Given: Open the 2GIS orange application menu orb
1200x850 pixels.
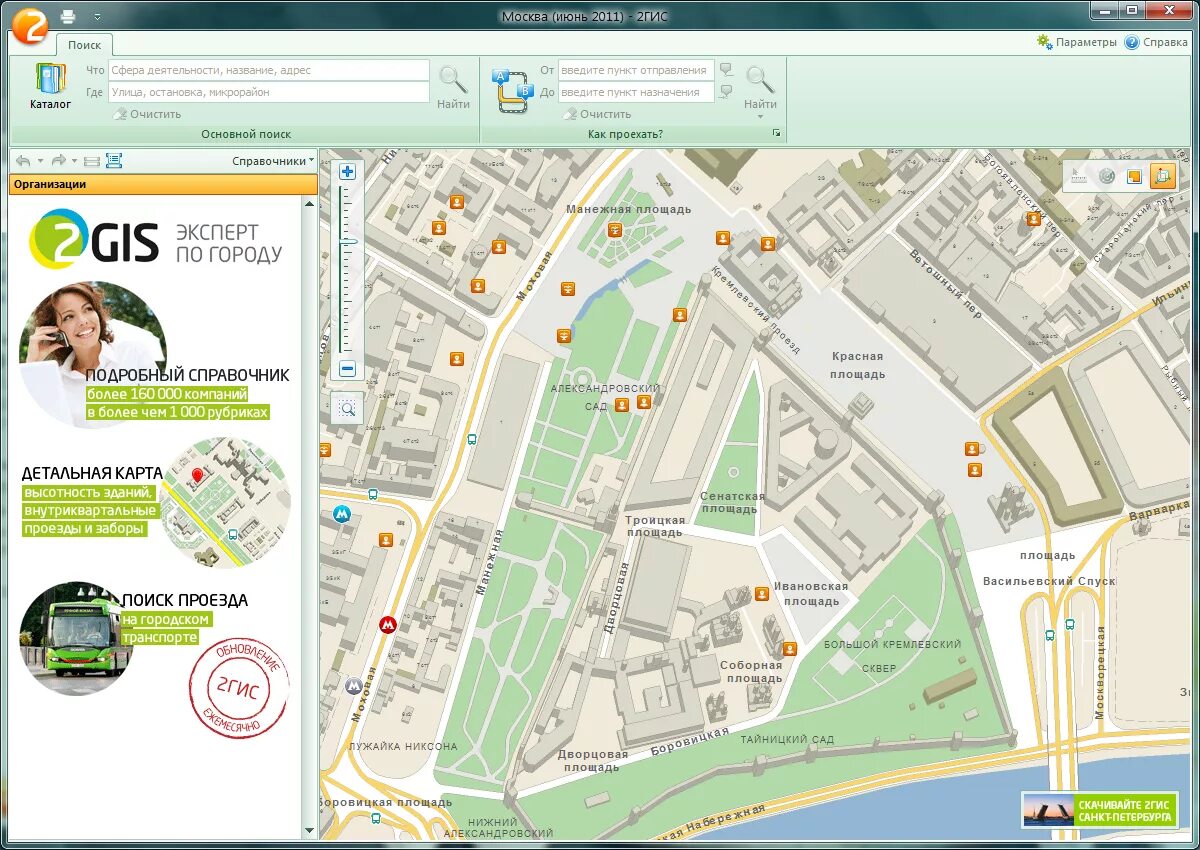Looking at the screenshot, I should click(x=32, y=24).
